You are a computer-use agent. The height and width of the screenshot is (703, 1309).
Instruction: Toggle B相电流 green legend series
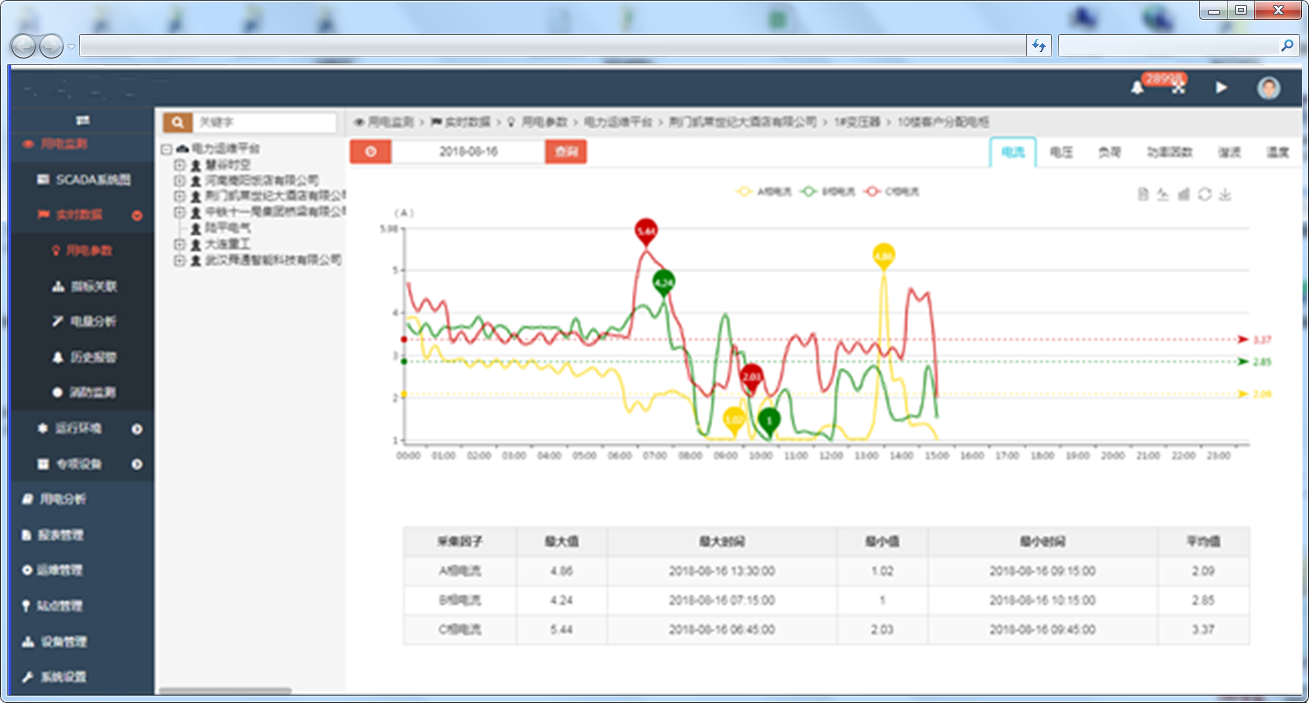tap(827, 190)
